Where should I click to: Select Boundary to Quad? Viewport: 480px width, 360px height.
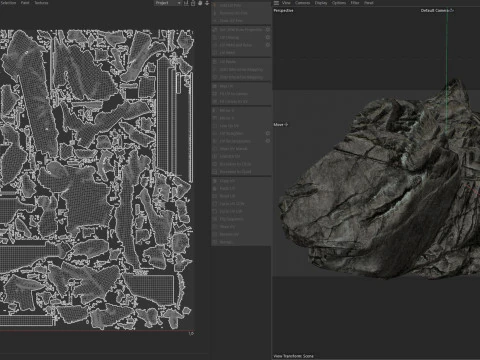point(241,172)
